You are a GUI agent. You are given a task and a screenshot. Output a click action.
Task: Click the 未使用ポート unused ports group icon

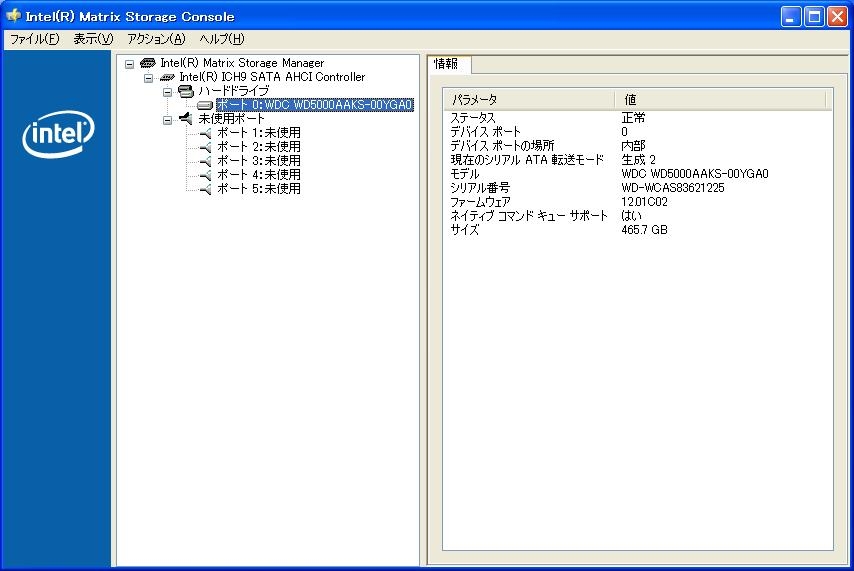point(186,118)
